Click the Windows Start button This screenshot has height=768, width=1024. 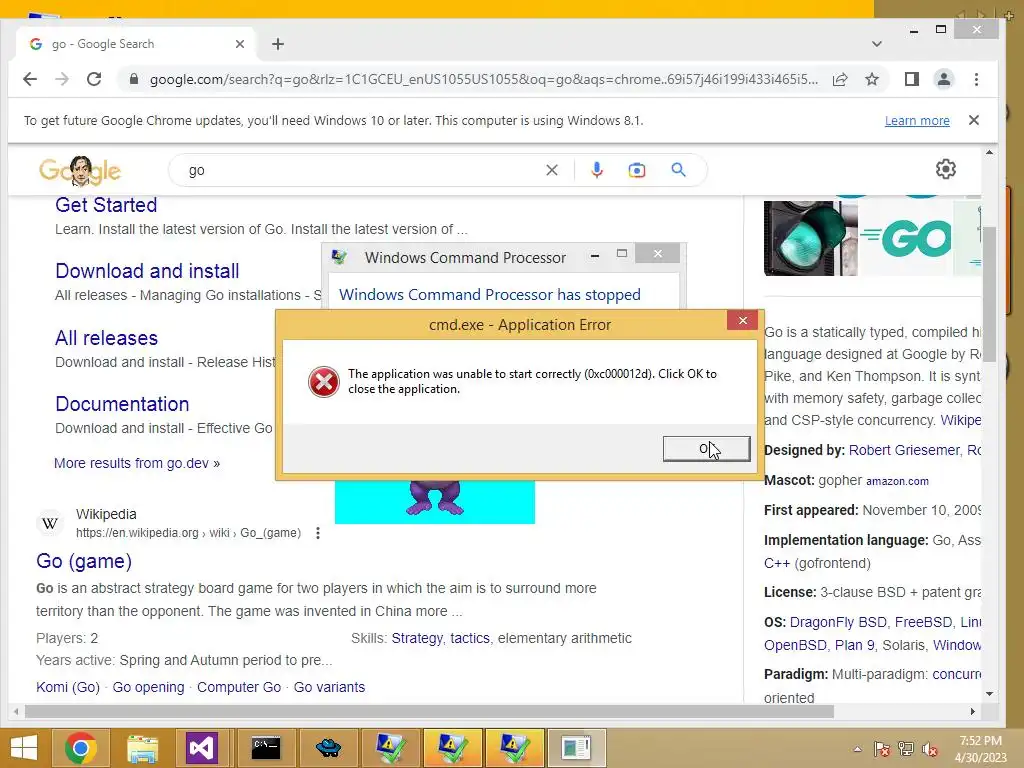pyautogui.click(x=24, y=748)
